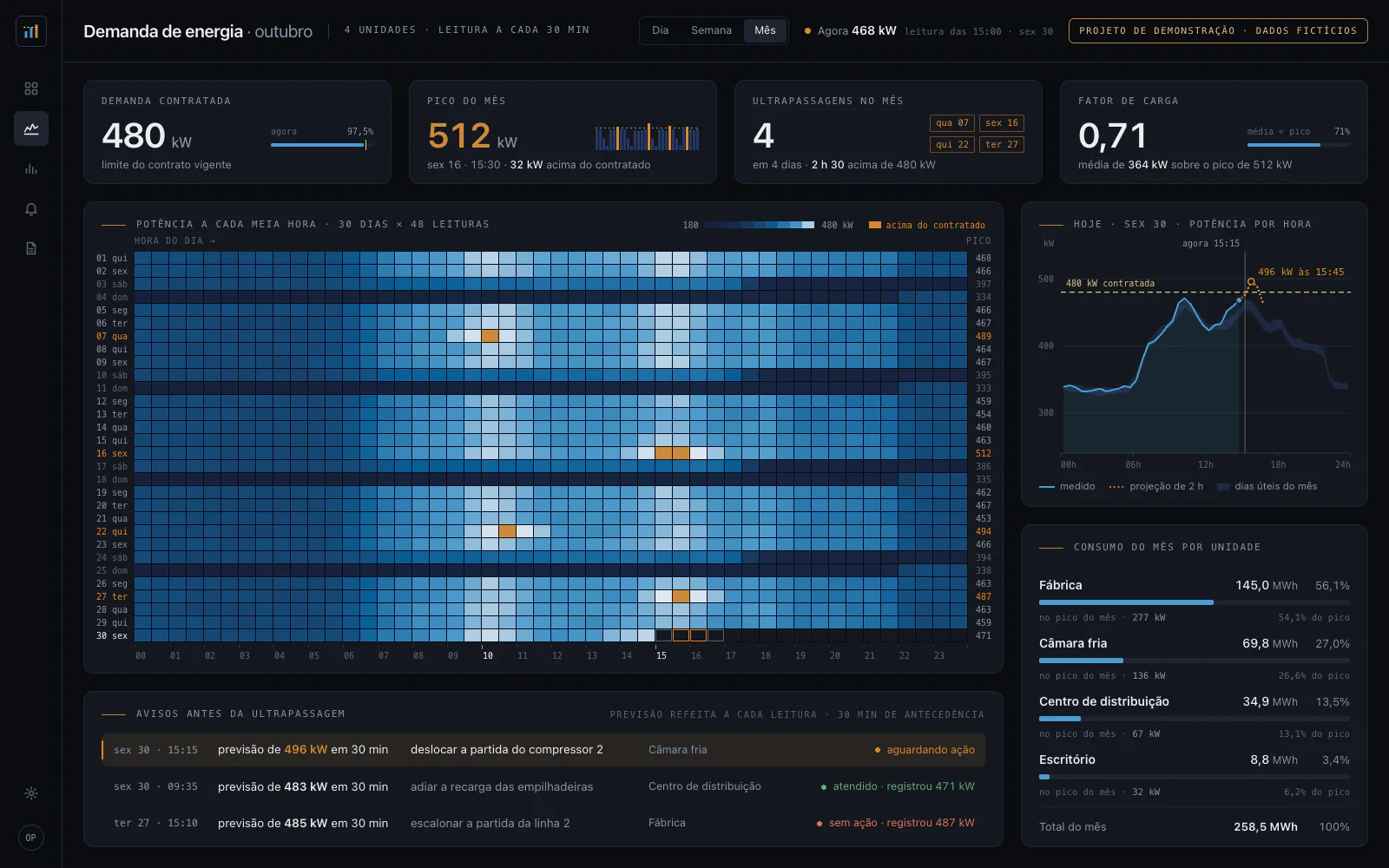Select the orange cell on row 22 qui
This screenshot has height=868, width=1389.
point(507,531)
